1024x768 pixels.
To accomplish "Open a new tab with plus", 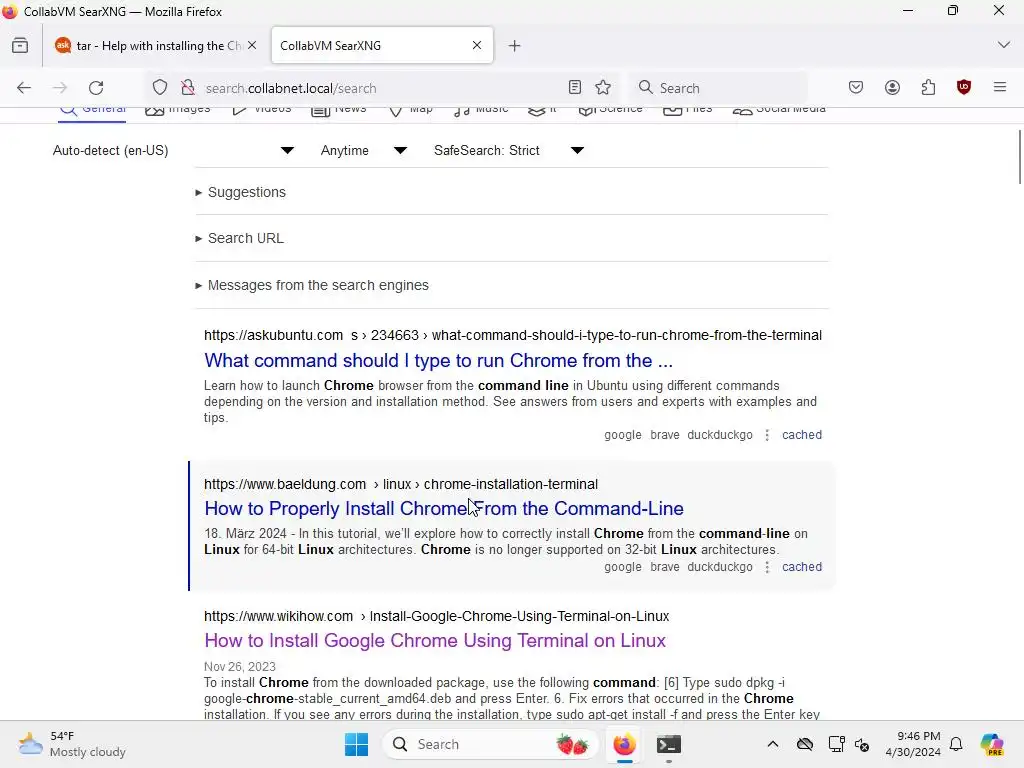I will (x=515, y=46).
